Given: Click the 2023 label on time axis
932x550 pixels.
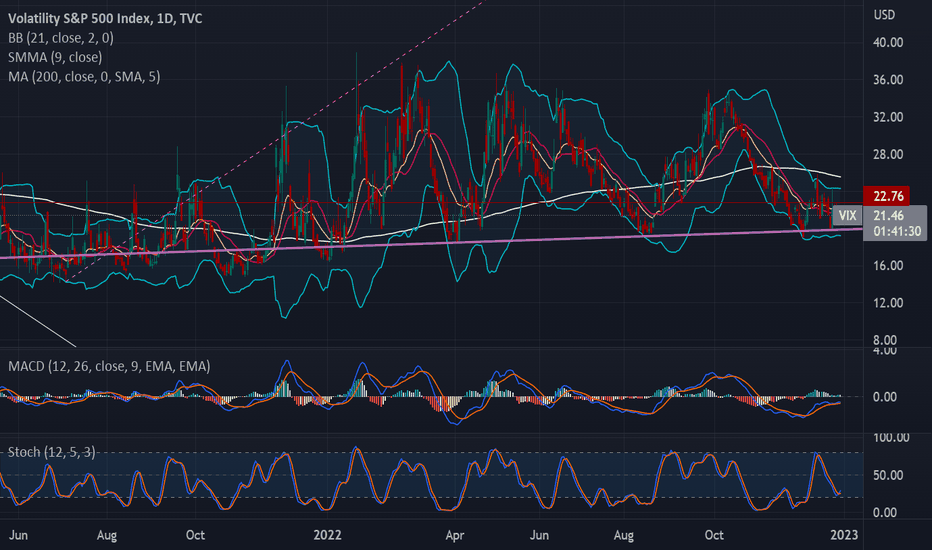Looking at the screenshot, I should pyautogui.click(x=844, y=535).
